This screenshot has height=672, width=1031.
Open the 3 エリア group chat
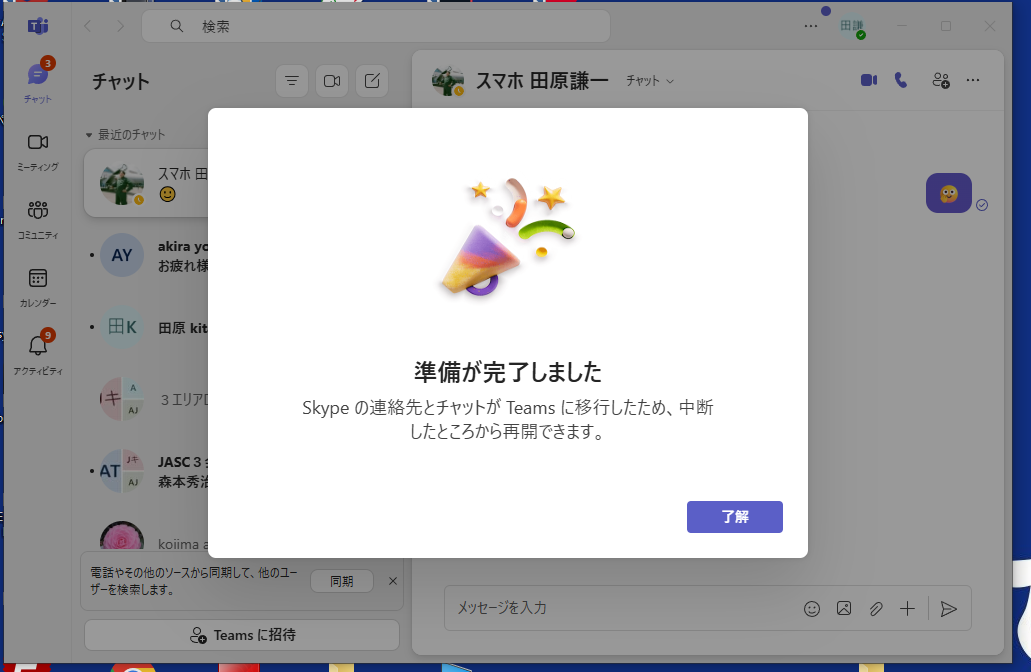pos(147,399)
